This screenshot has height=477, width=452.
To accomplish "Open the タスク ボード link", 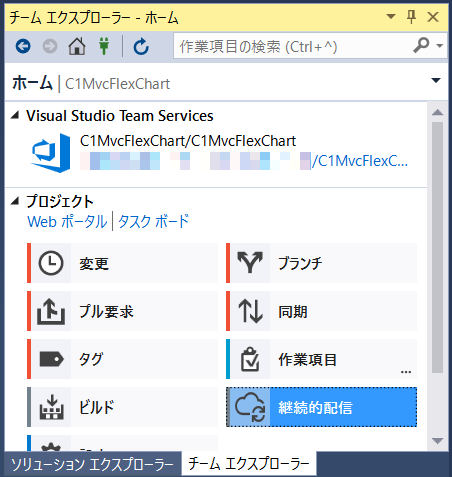I will point(154,222).
